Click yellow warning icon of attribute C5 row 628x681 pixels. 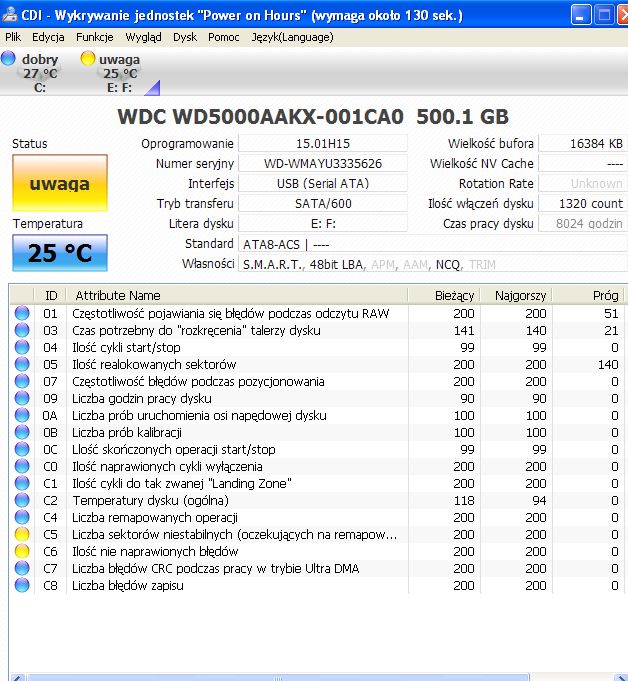[22, 534]
